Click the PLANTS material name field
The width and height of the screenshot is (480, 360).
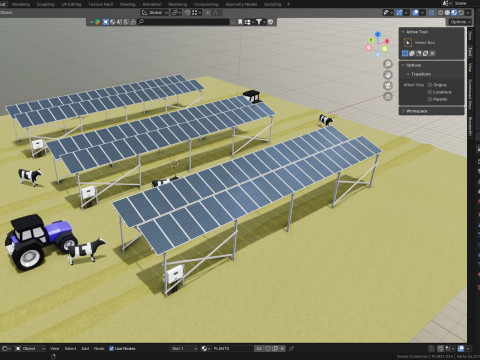click(232, 348)
